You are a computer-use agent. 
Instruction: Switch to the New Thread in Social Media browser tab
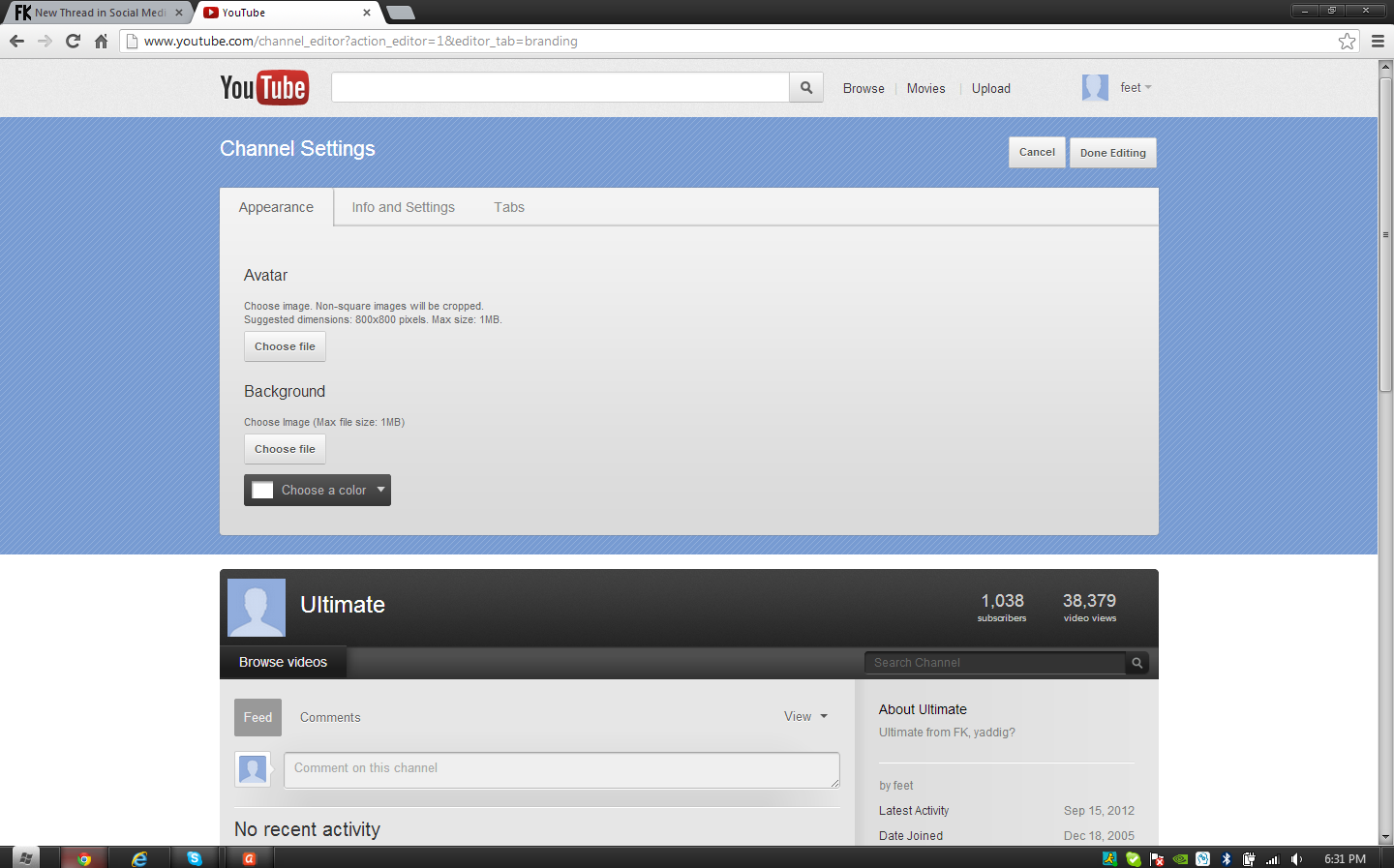[x=97, y=13]
